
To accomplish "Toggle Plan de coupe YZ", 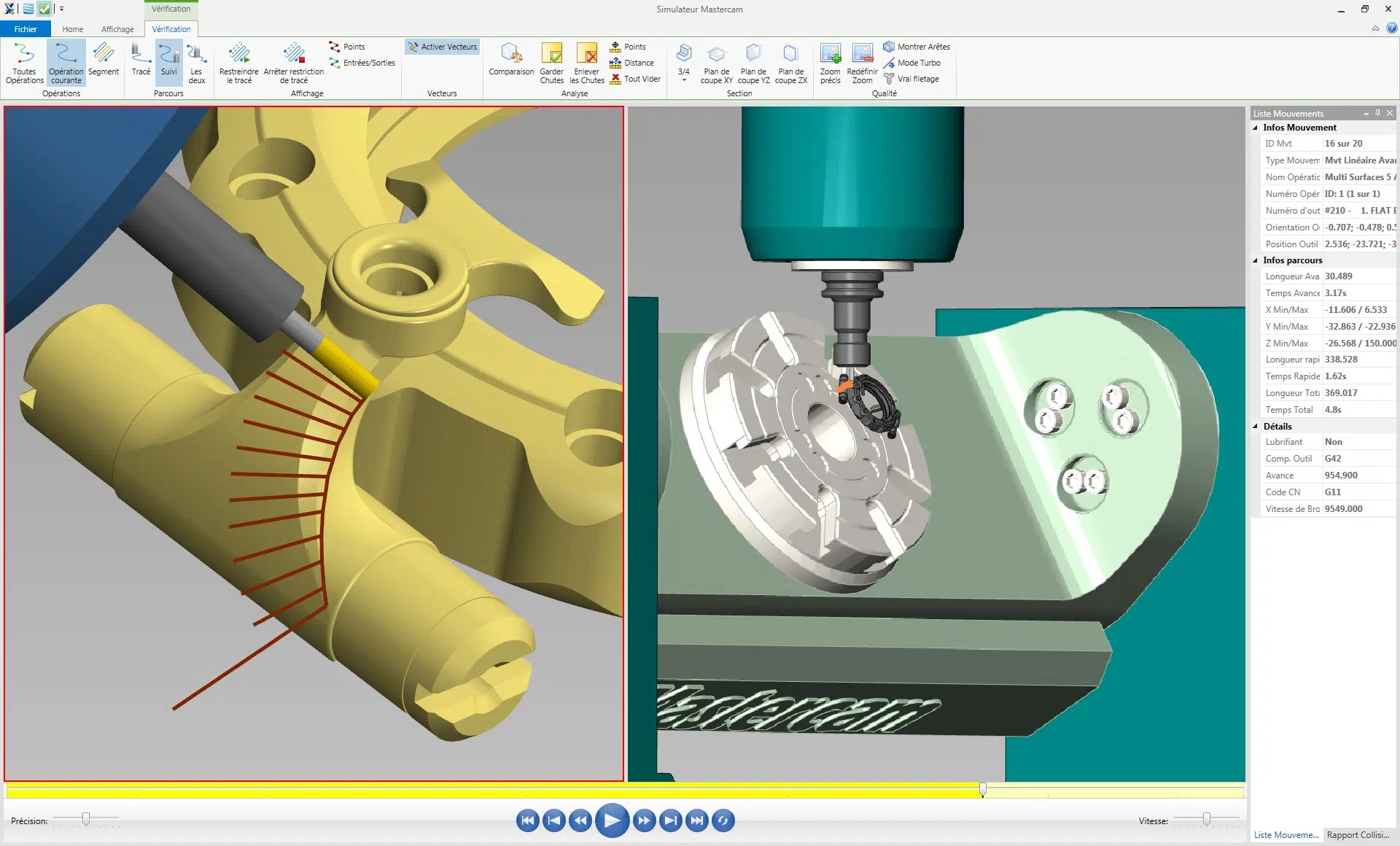I will click(x=753, y=63).
